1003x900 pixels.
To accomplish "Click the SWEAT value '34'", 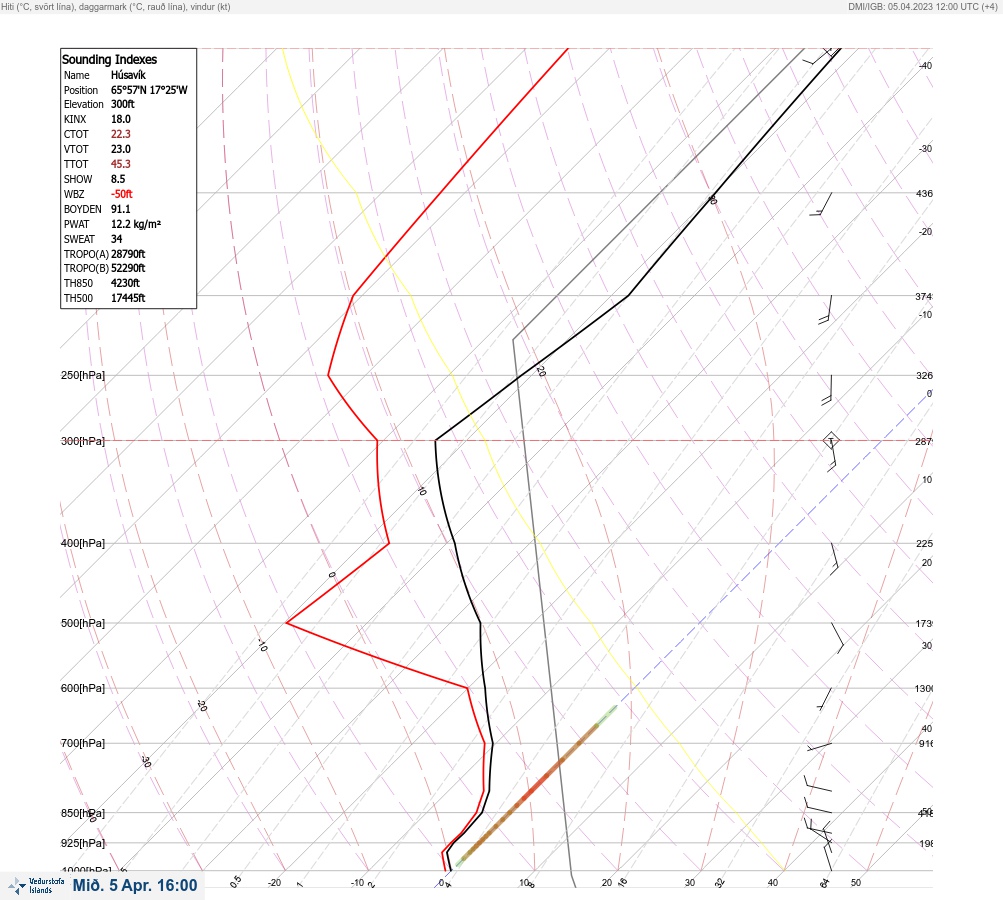I will [x=116, y=239].
